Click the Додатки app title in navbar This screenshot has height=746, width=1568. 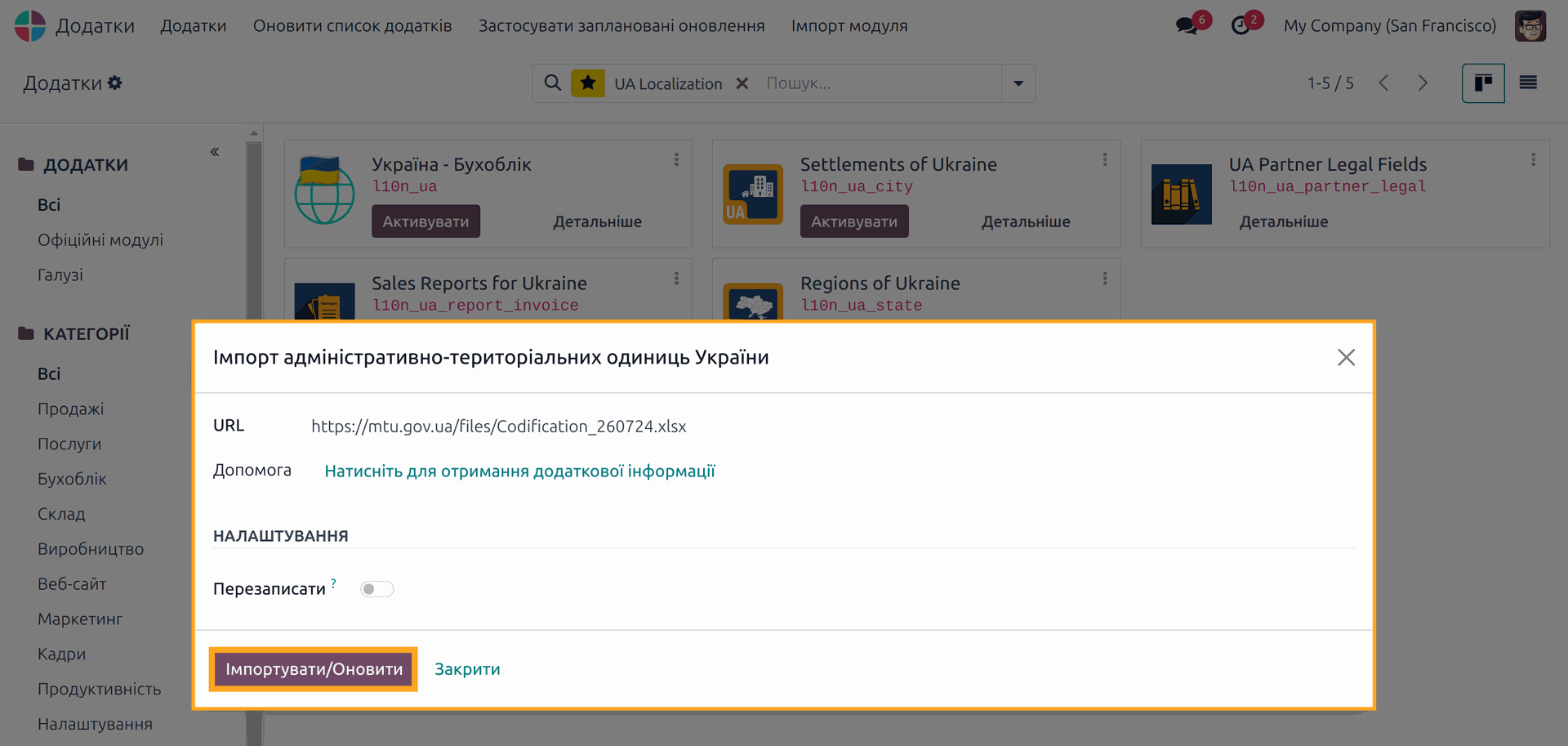coord(95,25)
